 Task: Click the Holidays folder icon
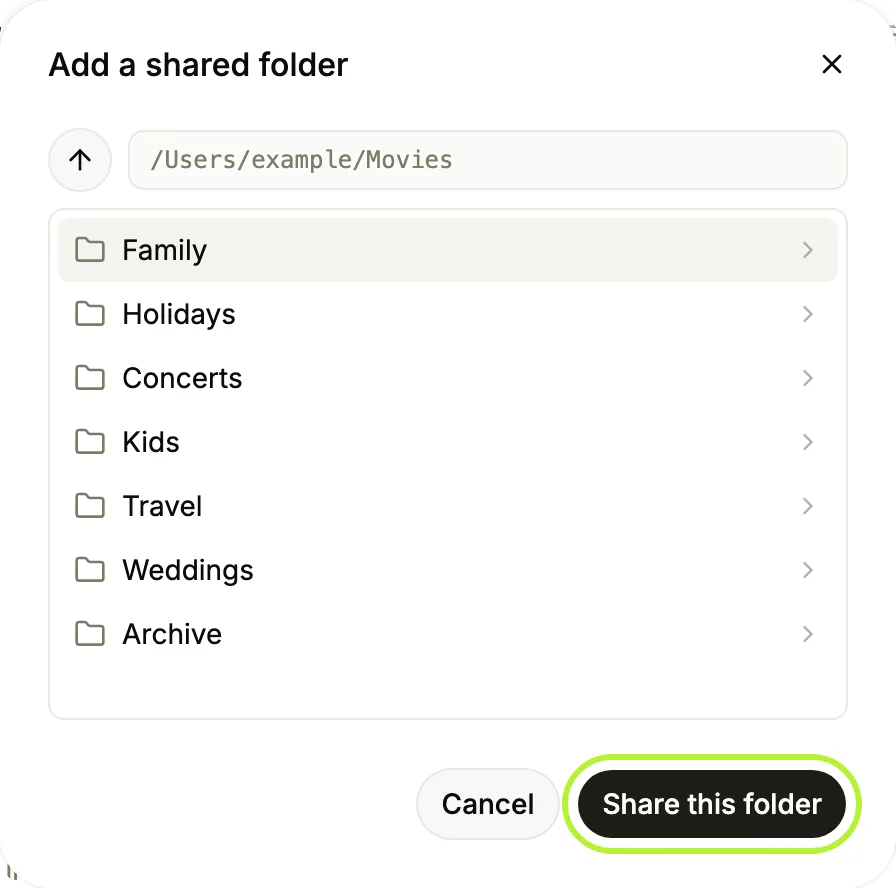tap(90, 314)
